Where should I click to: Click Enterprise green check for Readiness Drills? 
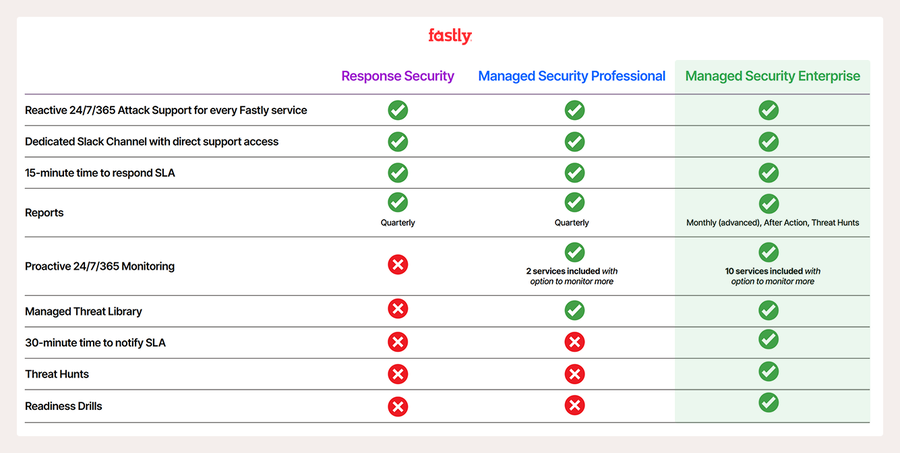pyautogui.click(x=768, y=403)
